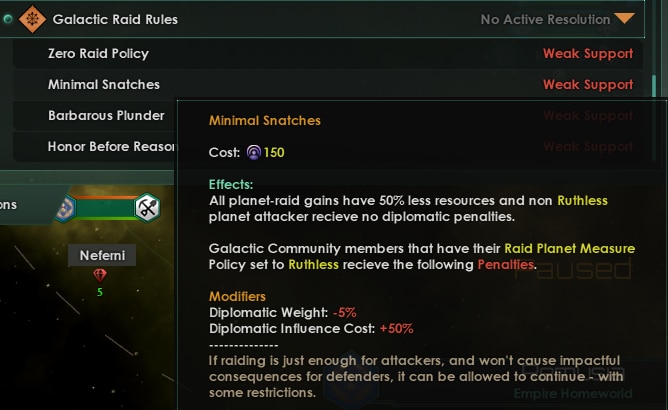The height and width of the screenshot is (410, 668).
Task: Click Weak Support for Zero Raid Policy
Action: tap(588, 54)
